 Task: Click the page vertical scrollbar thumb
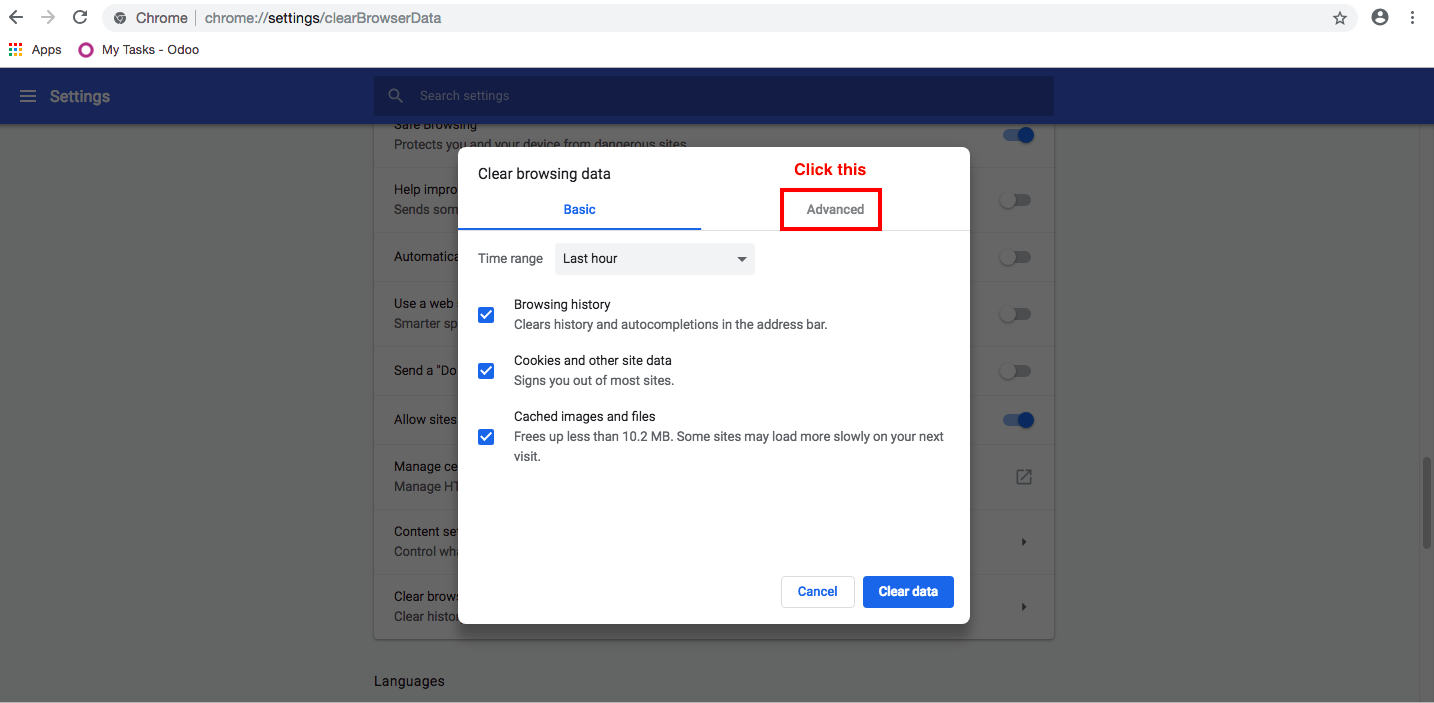point(1427,503)
